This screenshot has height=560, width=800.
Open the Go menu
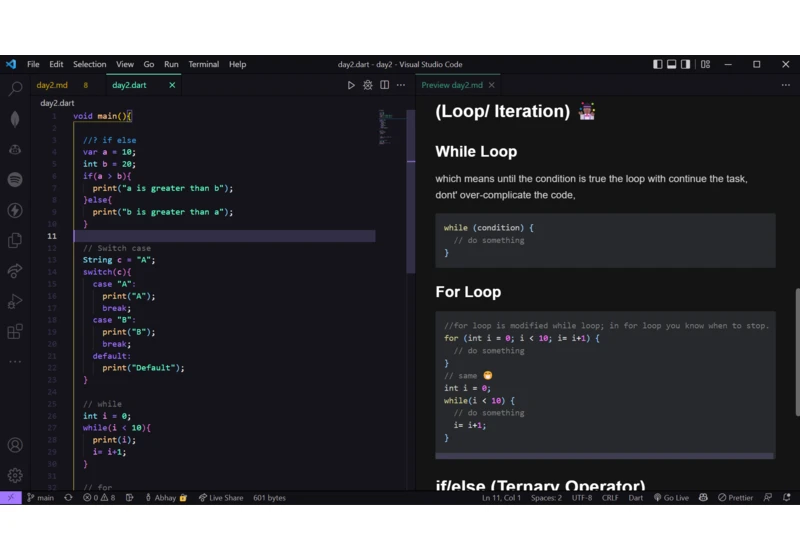tap(148, 64)
